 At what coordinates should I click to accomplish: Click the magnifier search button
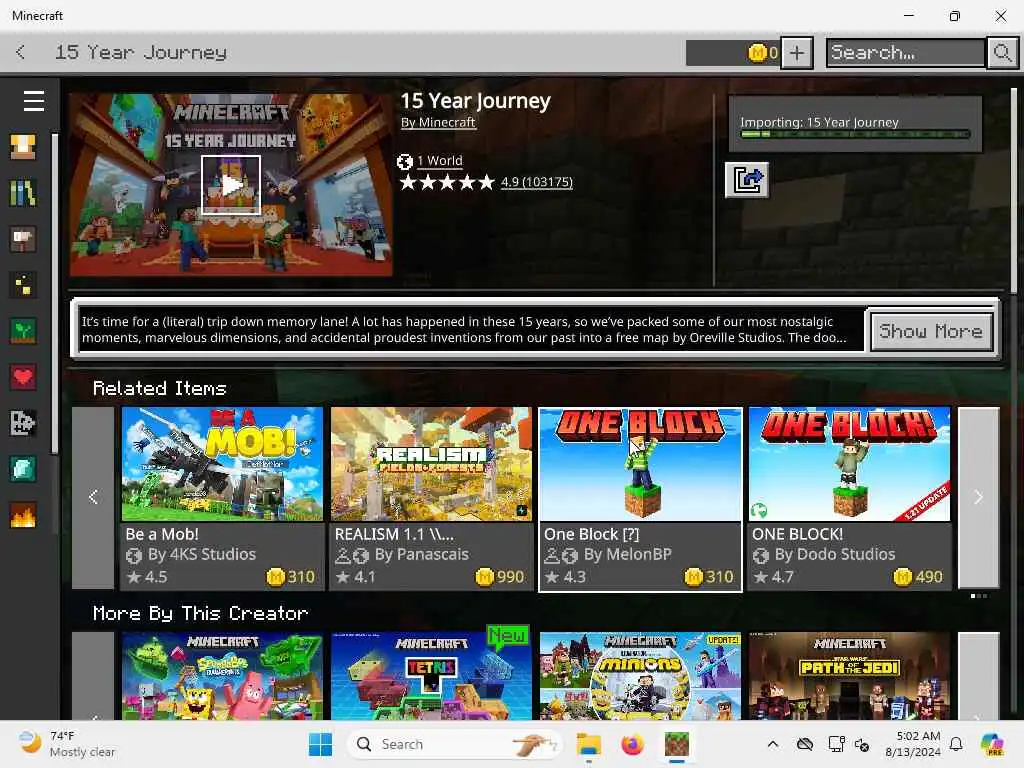(x=1002, y=52)
